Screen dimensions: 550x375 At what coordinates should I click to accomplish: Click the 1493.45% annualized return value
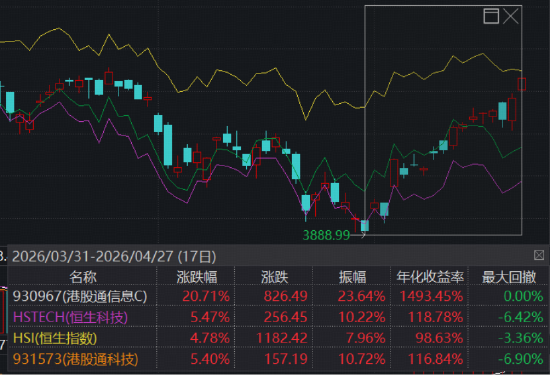[x=431, y=296]
